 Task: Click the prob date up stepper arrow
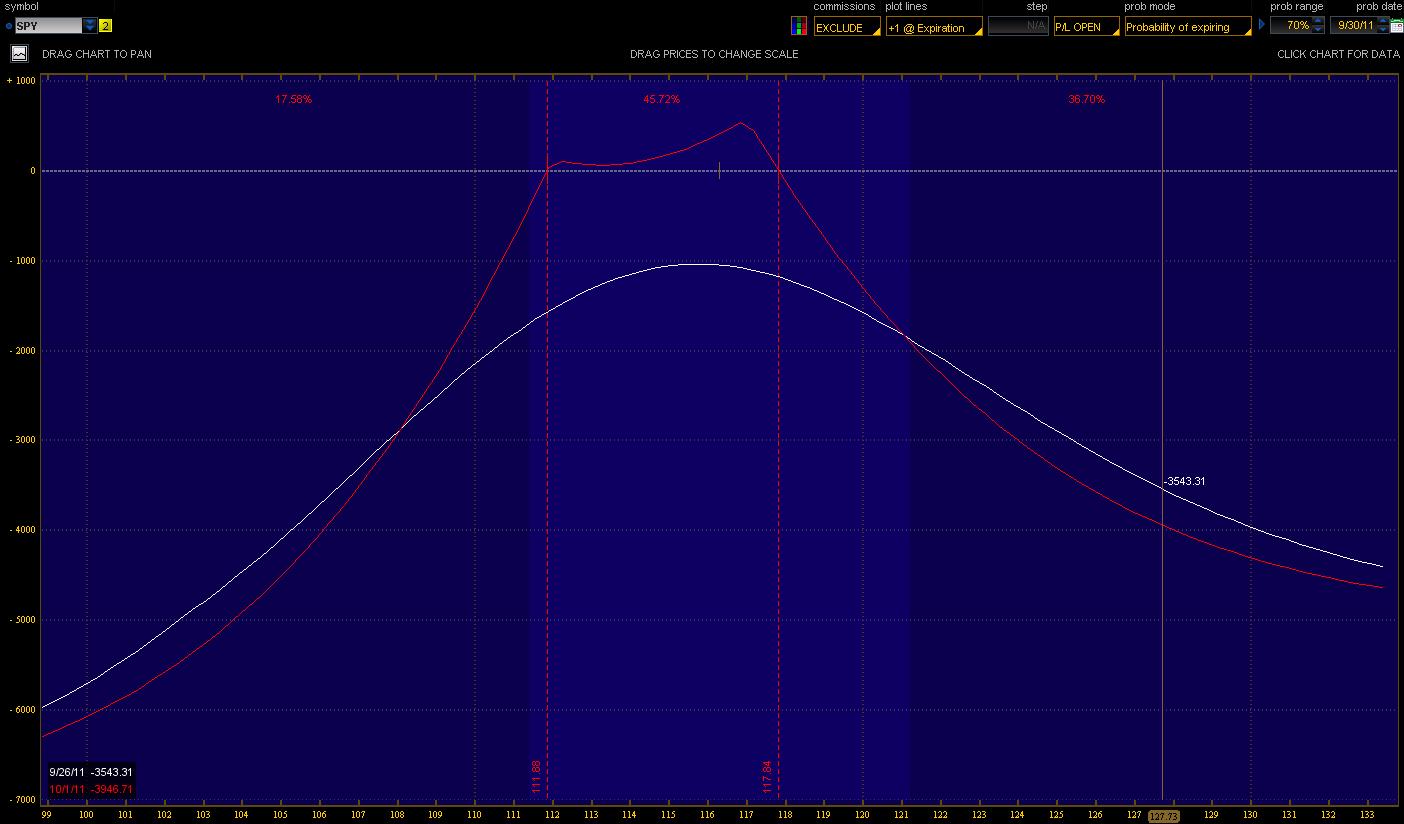(x=1382, y=21)
